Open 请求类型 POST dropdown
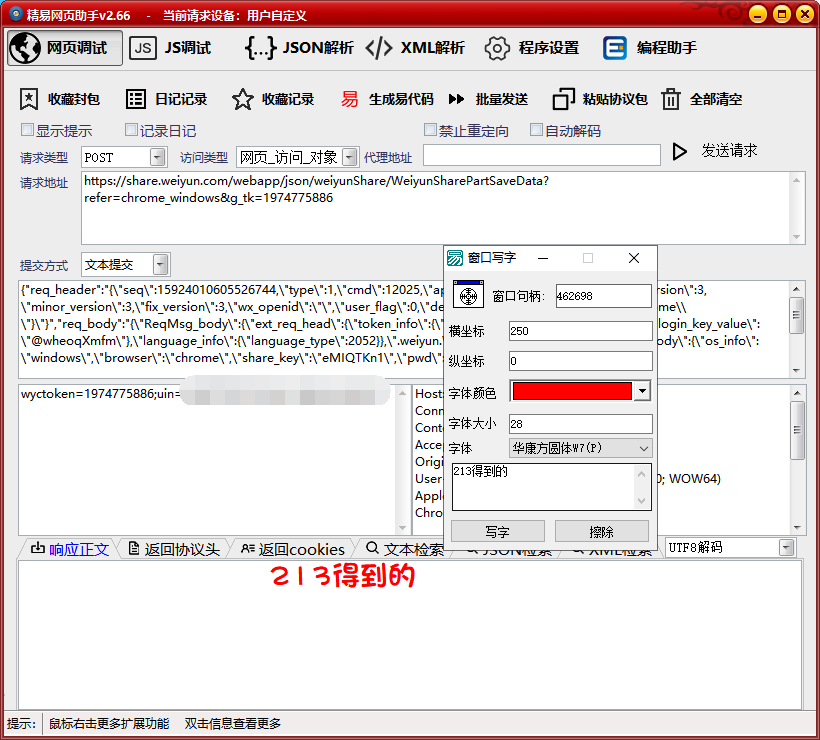The height and width of the screenshot is (740, 820). [x=157, y=157]
